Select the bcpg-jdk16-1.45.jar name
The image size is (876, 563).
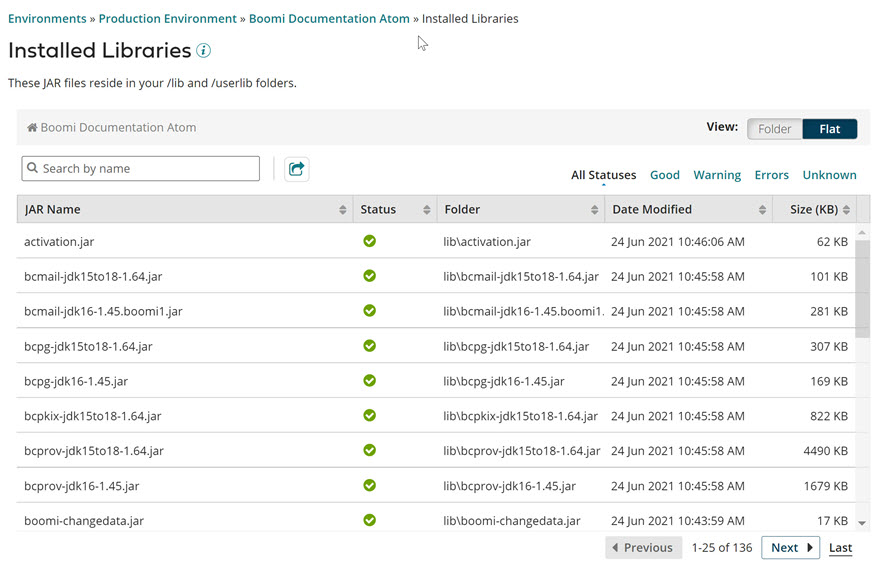(76, 381)
